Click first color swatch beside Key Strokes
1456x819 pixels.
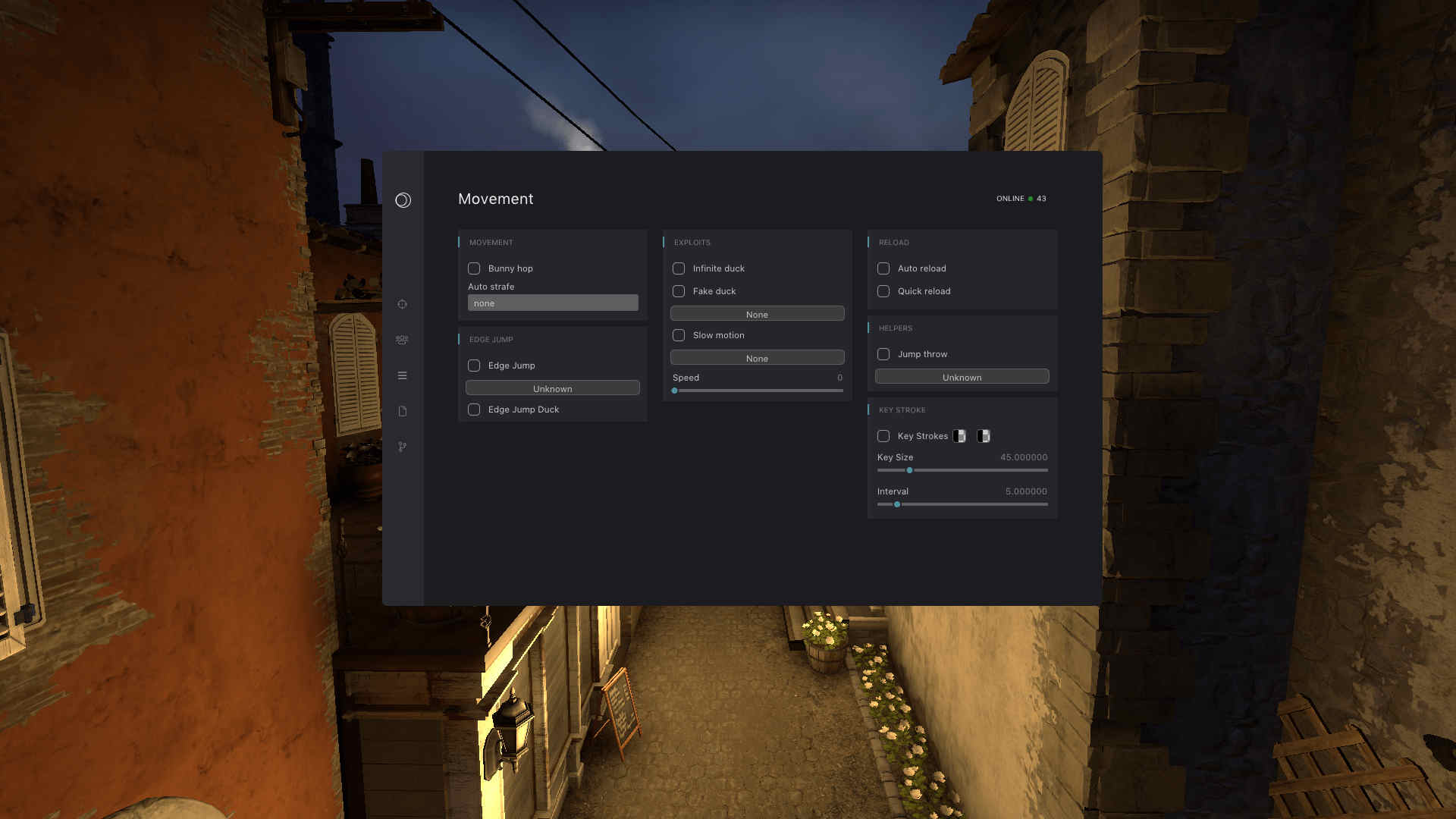click(959, 436)
